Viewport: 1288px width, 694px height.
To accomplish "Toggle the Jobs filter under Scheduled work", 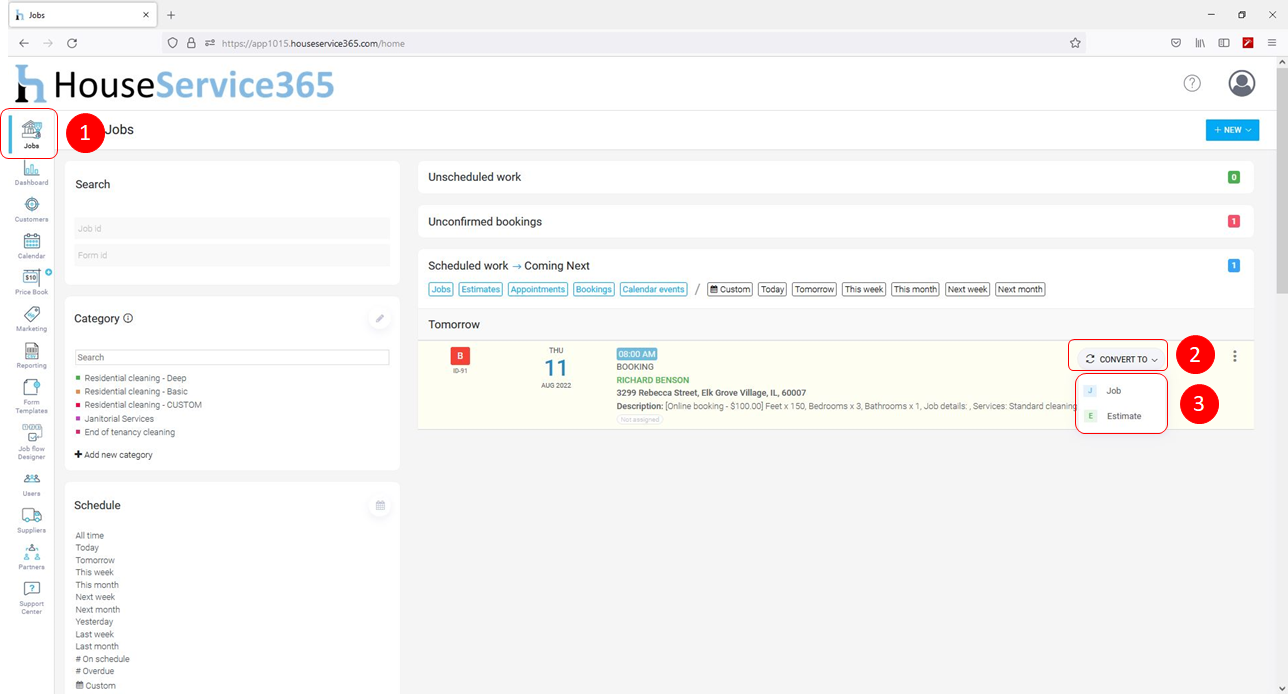I will tap(441, 289).
